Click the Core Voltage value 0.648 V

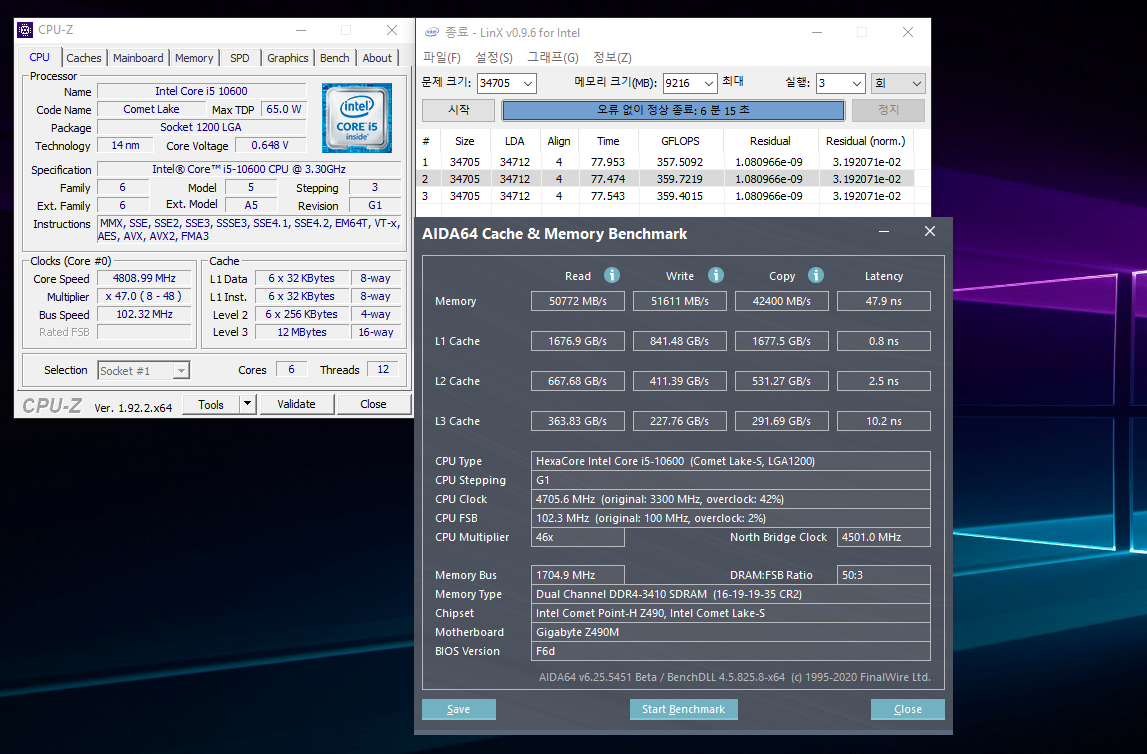tap(270, 146)
